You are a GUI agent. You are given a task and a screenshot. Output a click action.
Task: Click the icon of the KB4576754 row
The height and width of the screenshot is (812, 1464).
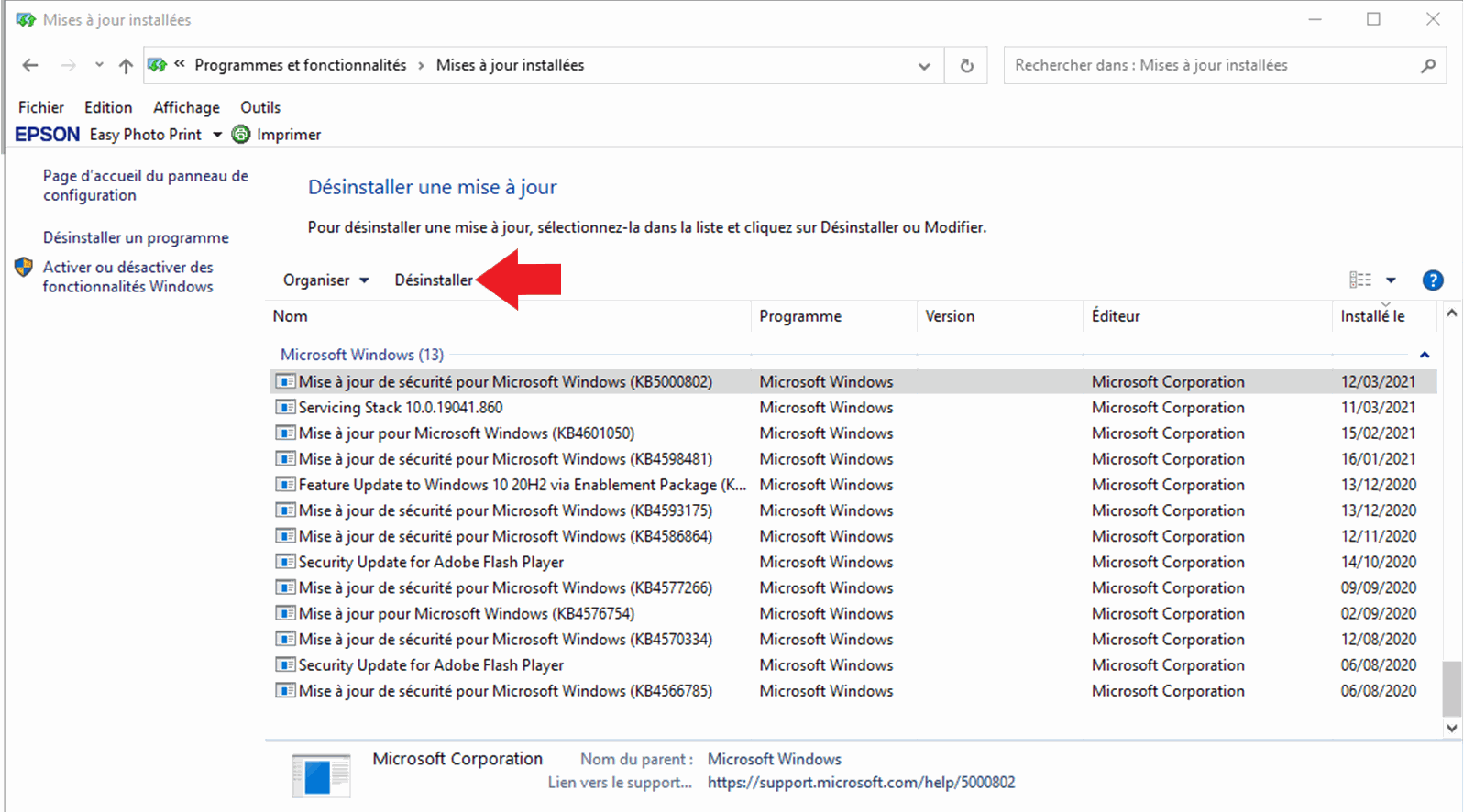pyautogui.click(x=285, y=613)
